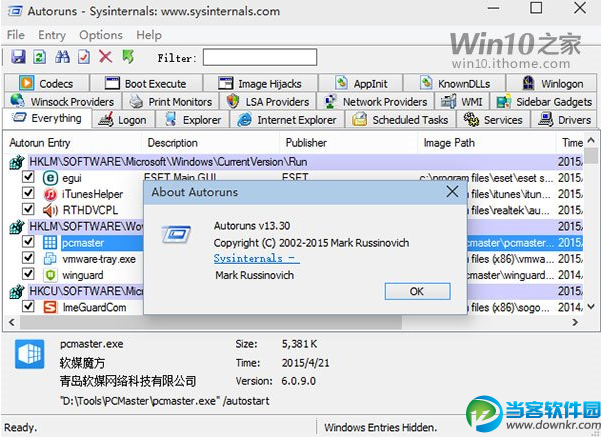Click OK in About Autoruns dialog
602x439 pixels.
417,292
